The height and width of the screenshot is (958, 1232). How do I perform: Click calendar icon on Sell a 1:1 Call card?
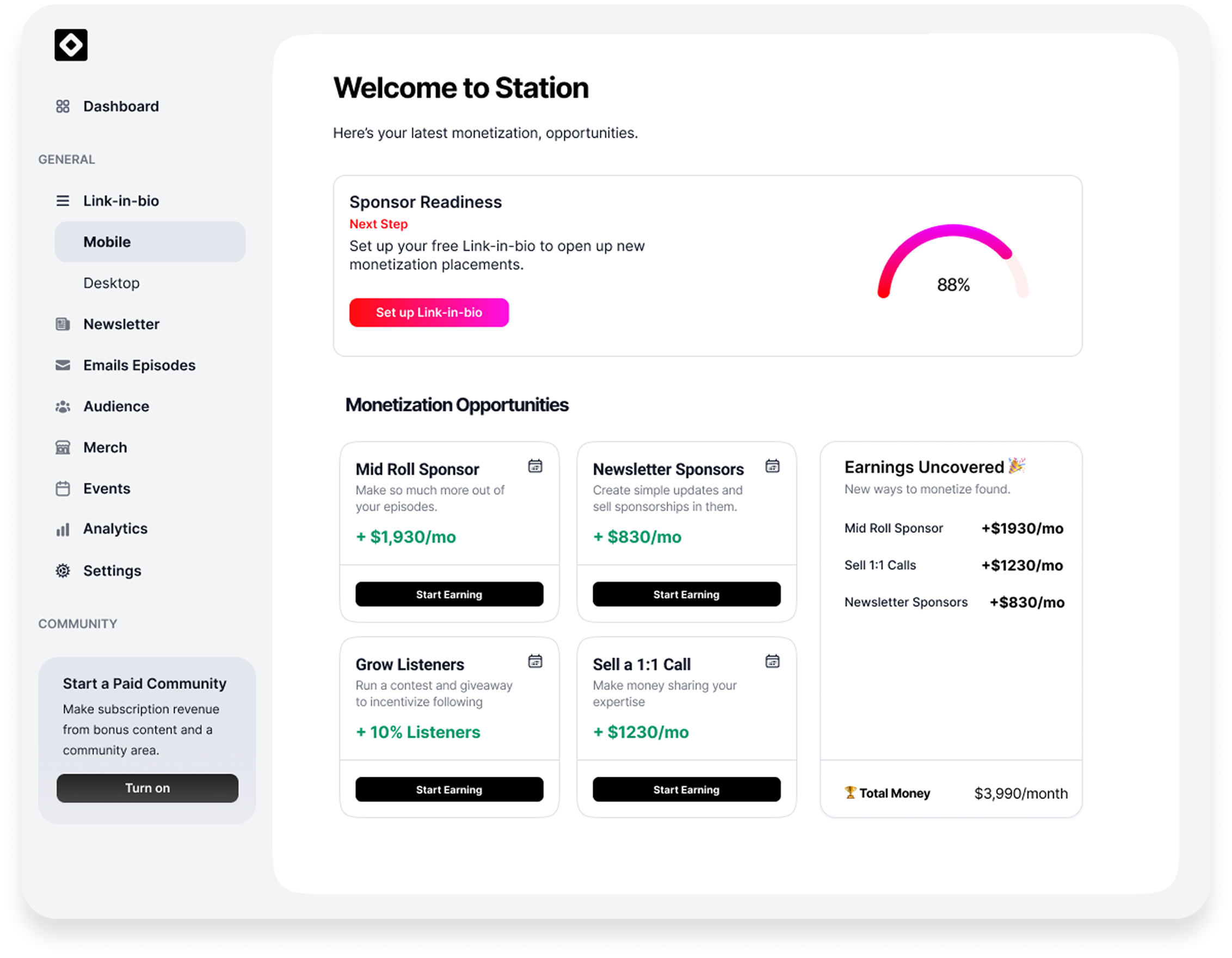click(x=772, y=661)
